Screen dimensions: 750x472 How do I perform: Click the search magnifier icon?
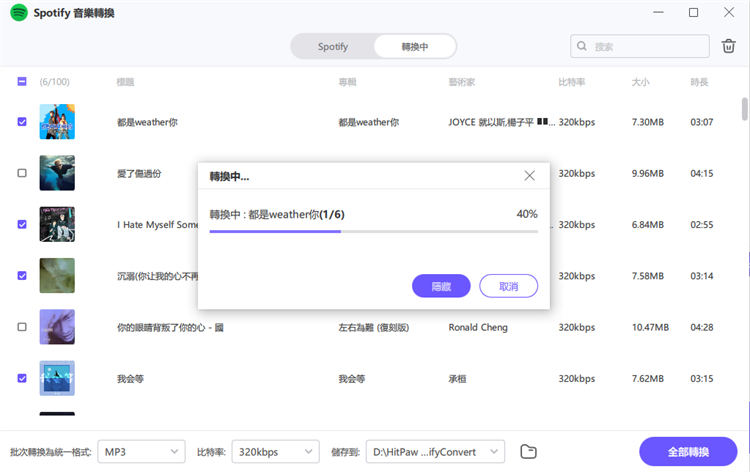582,46
